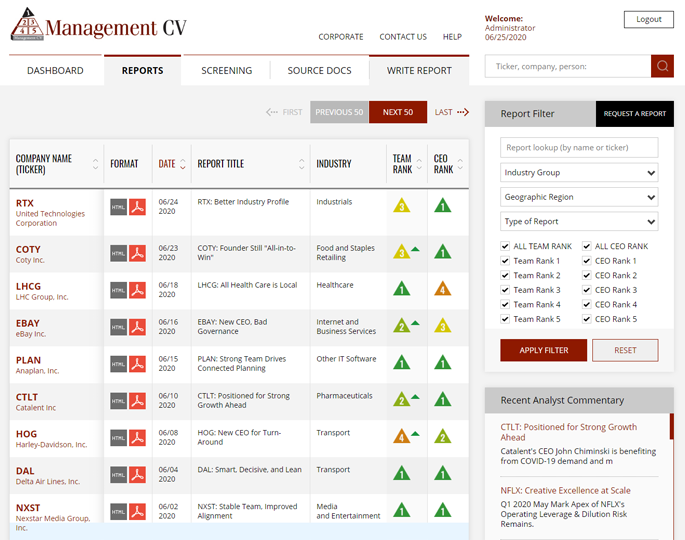This screenshot has width=685, height=540.
Task: Open the Contact Us menu link
Action: coord(403,37)
